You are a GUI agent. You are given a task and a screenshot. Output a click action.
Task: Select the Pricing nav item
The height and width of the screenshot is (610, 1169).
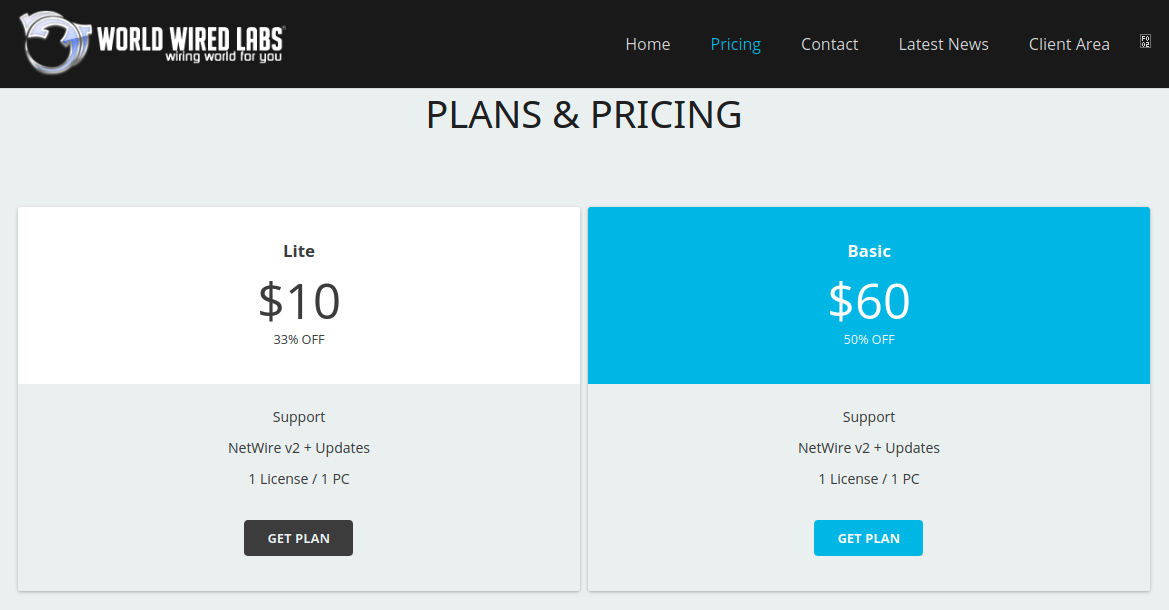point(735,44)
